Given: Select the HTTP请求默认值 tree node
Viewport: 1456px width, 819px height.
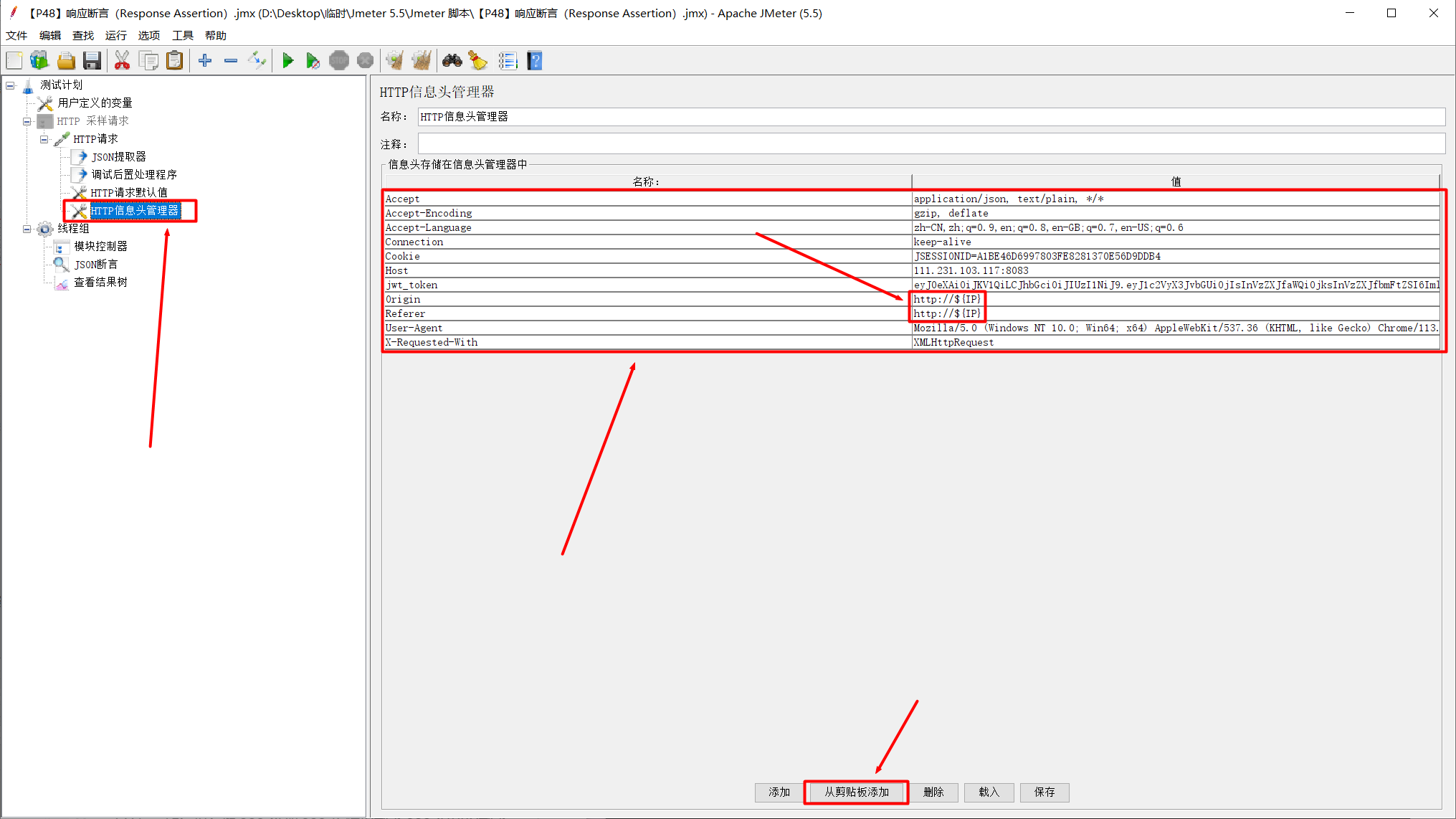Looking at the screenshot, I should click(x=128, y=193).
